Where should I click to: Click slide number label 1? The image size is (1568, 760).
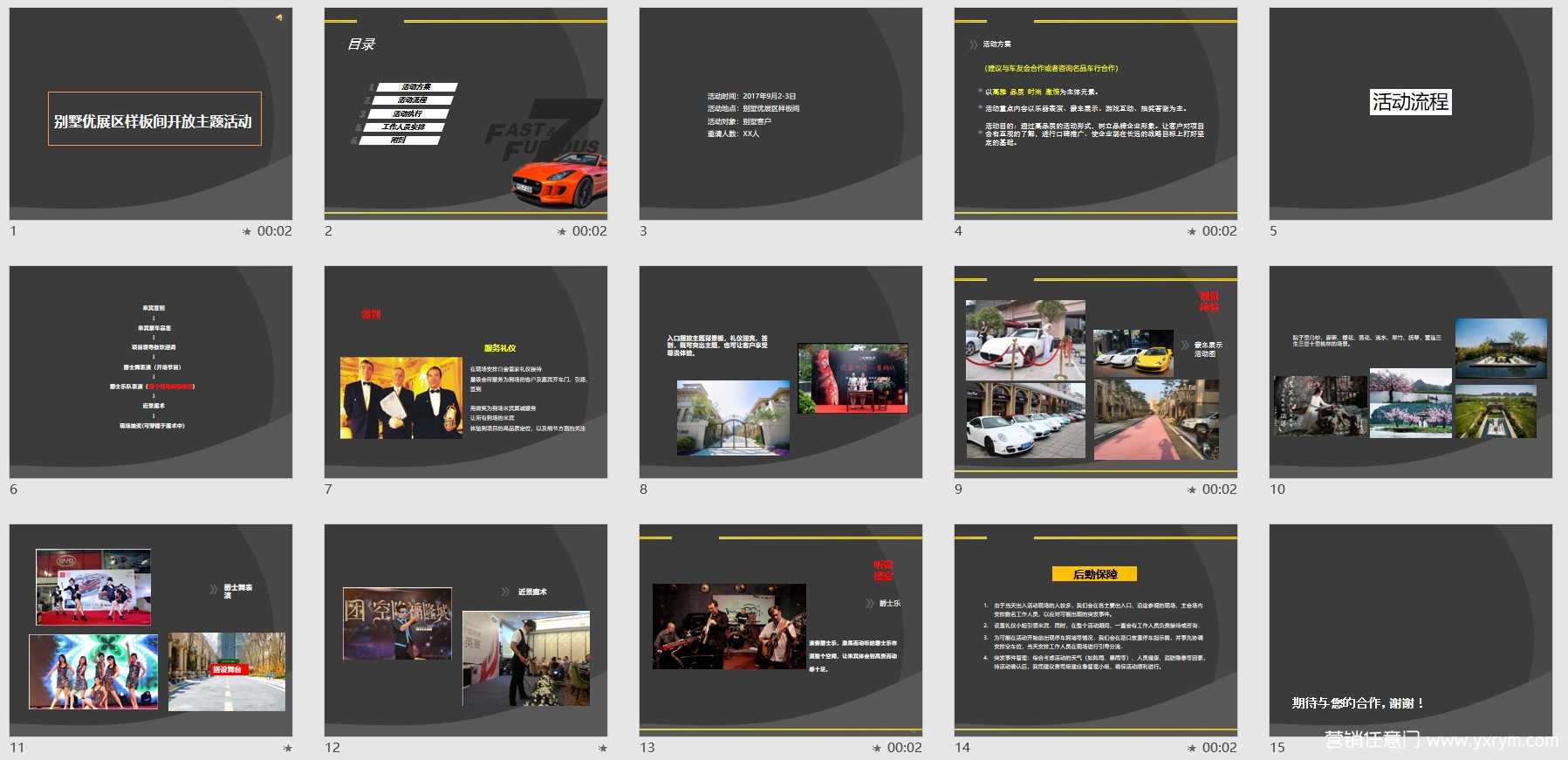click(13, 231)
